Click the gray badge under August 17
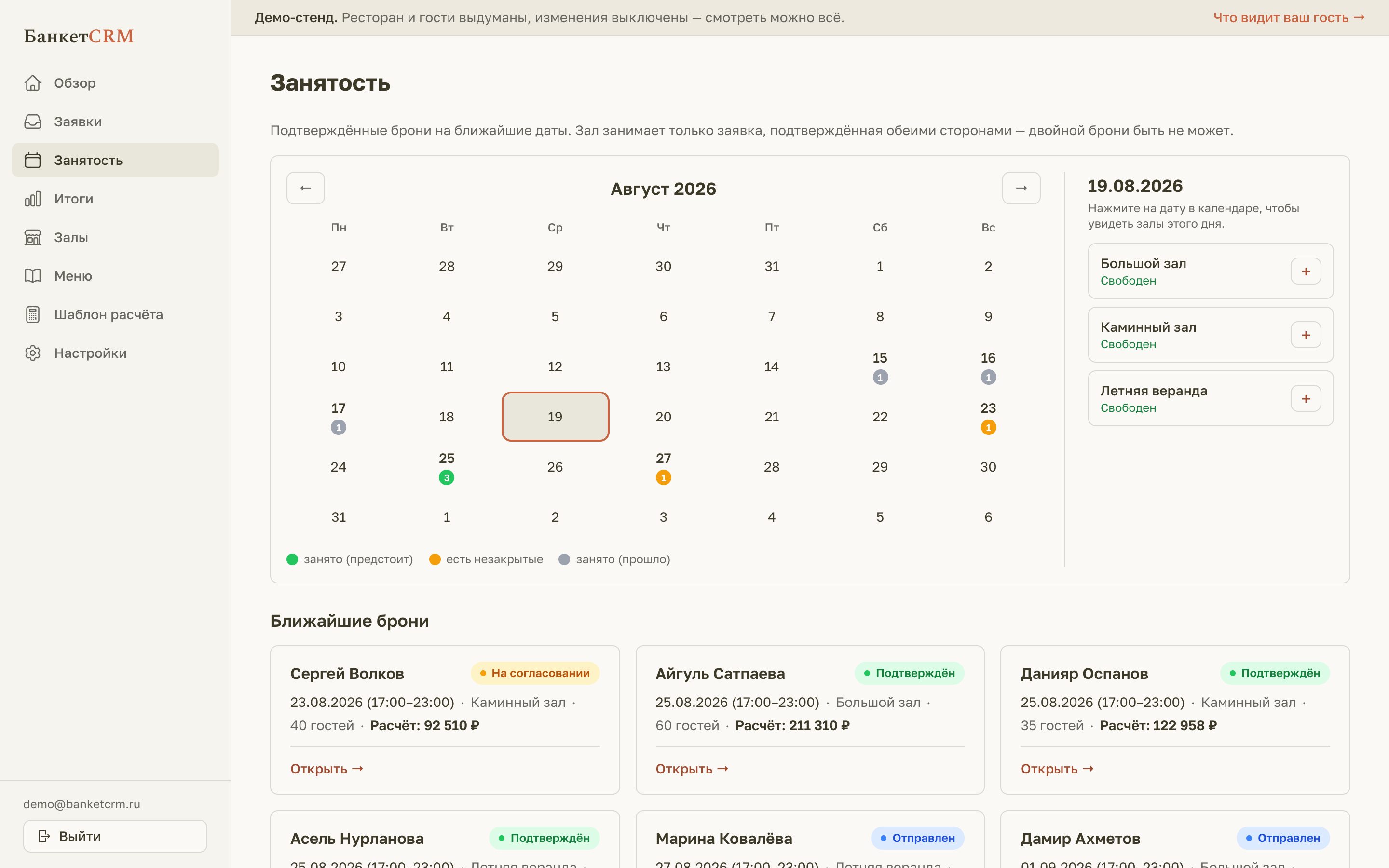 click(339, 428)
